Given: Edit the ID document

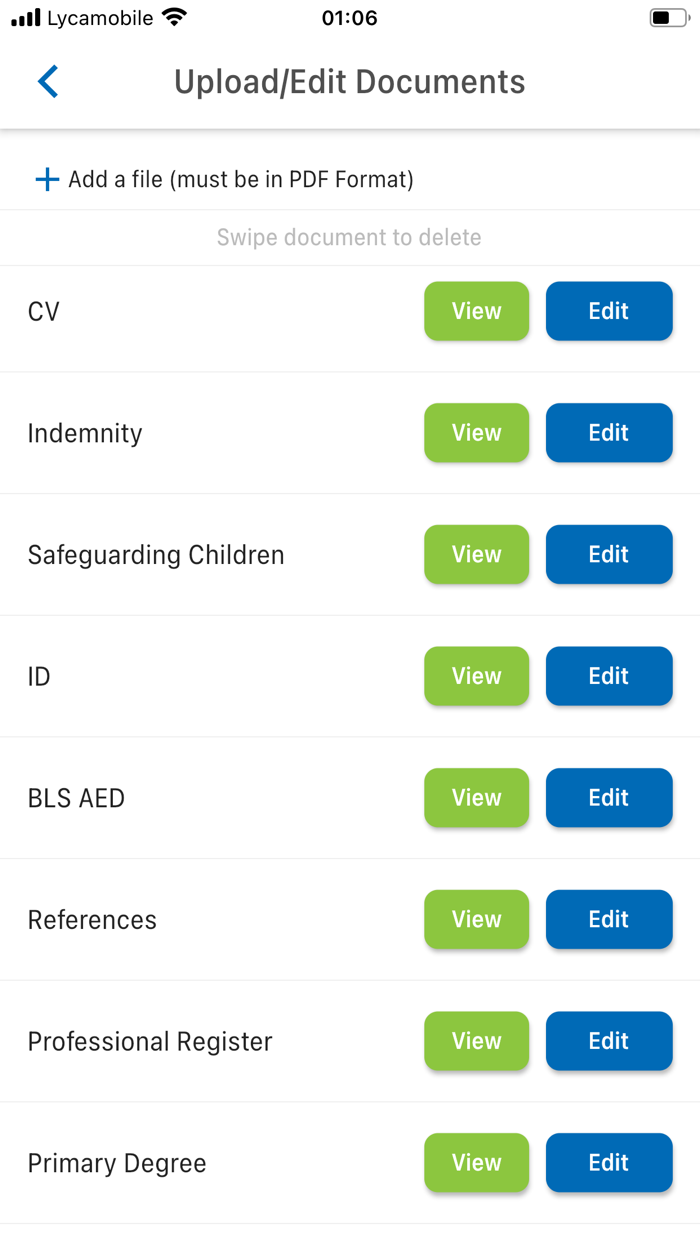Looking at the screenshot, I should [x=609, y=676].
